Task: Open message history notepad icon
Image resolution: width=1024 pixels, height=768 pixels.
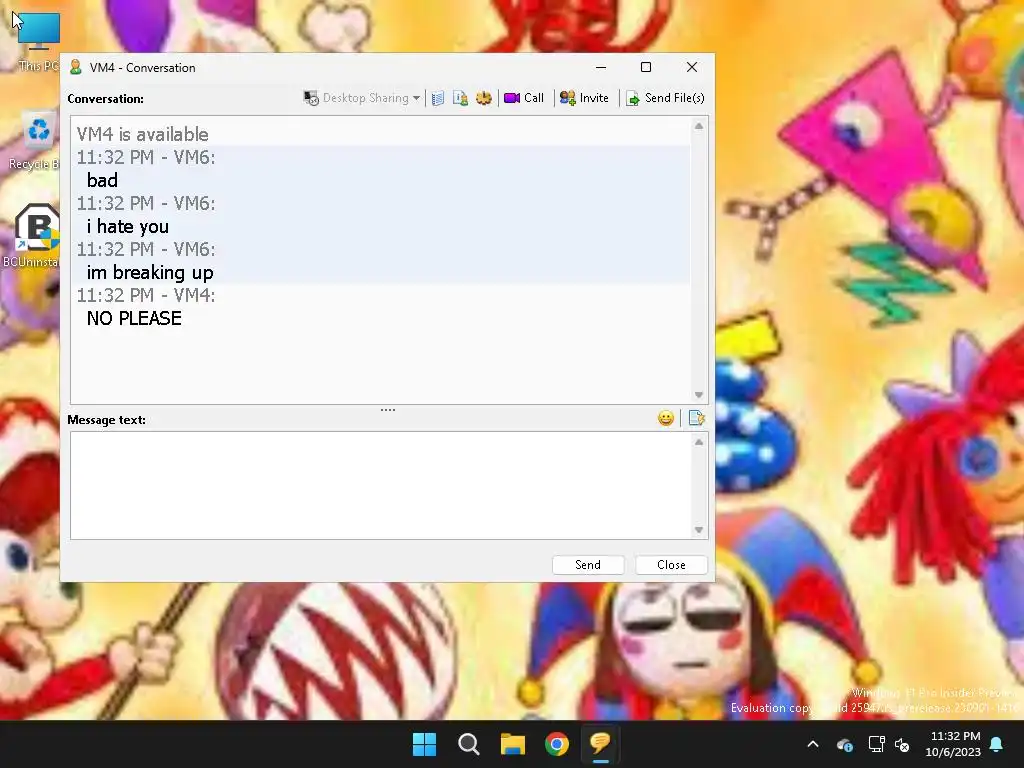Action: [438, 98]
